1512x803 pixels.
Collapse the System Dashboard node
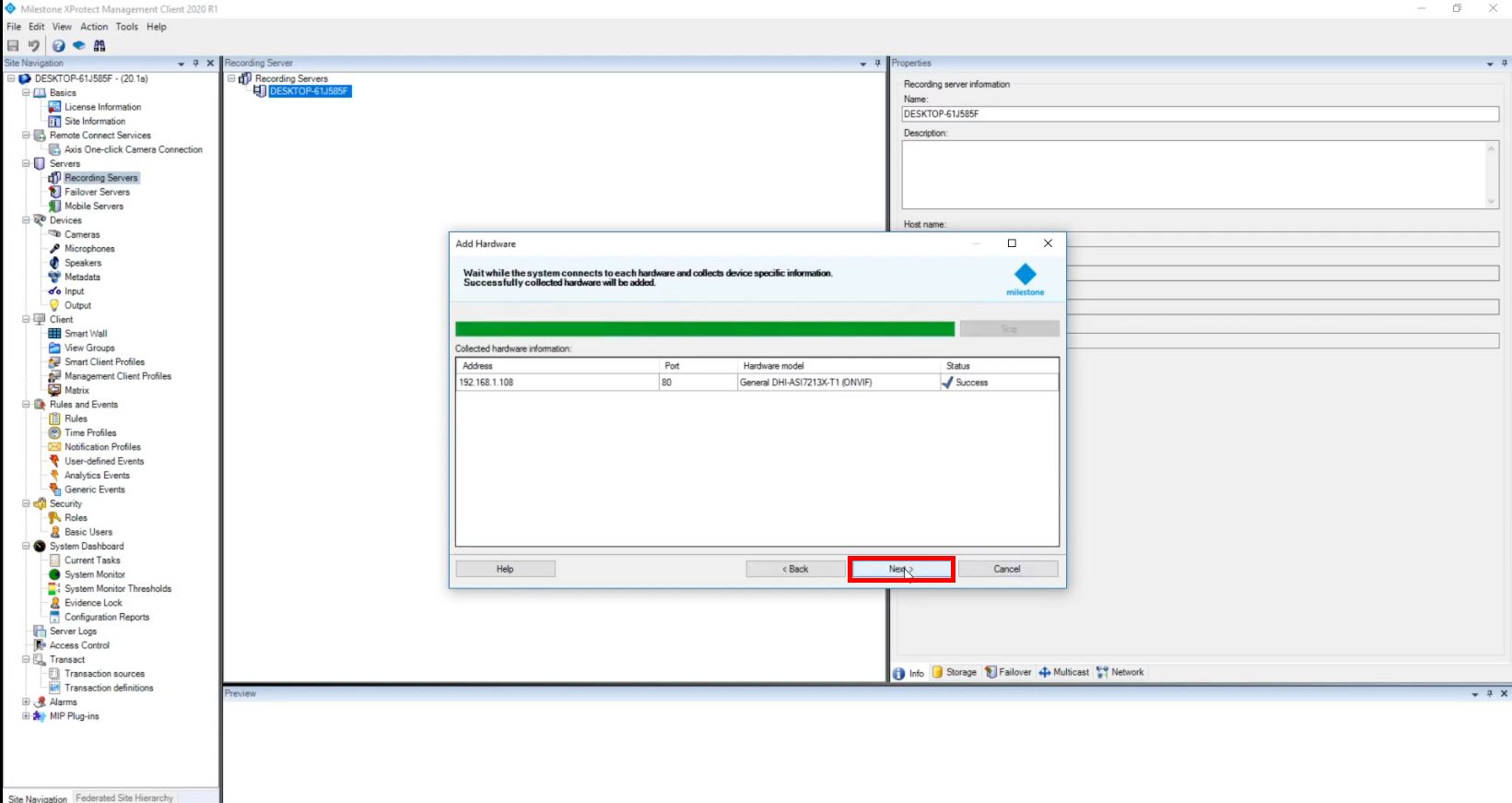26,546
